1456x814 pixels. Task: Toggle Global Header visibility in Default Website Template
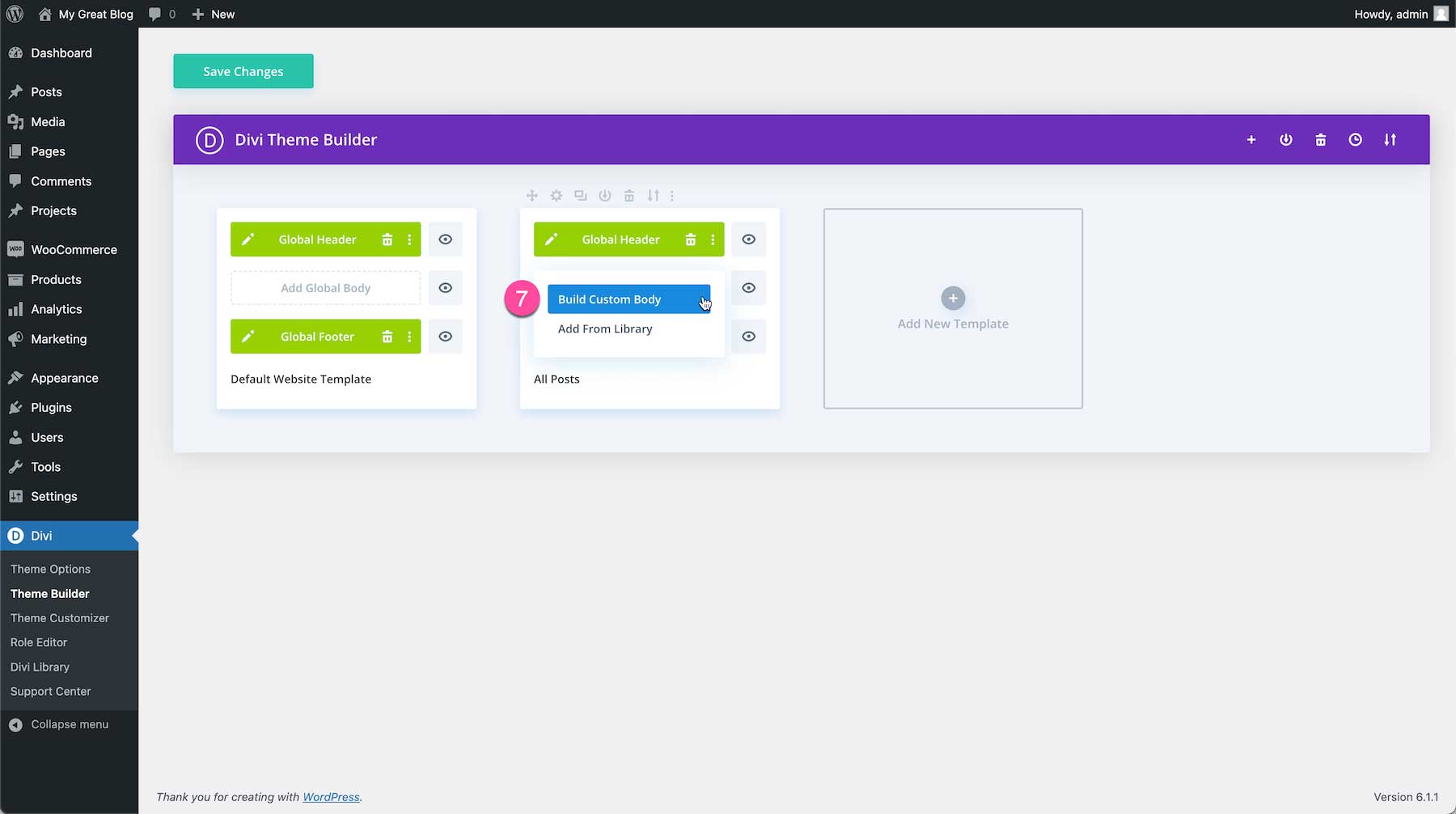tap(446, 240)
